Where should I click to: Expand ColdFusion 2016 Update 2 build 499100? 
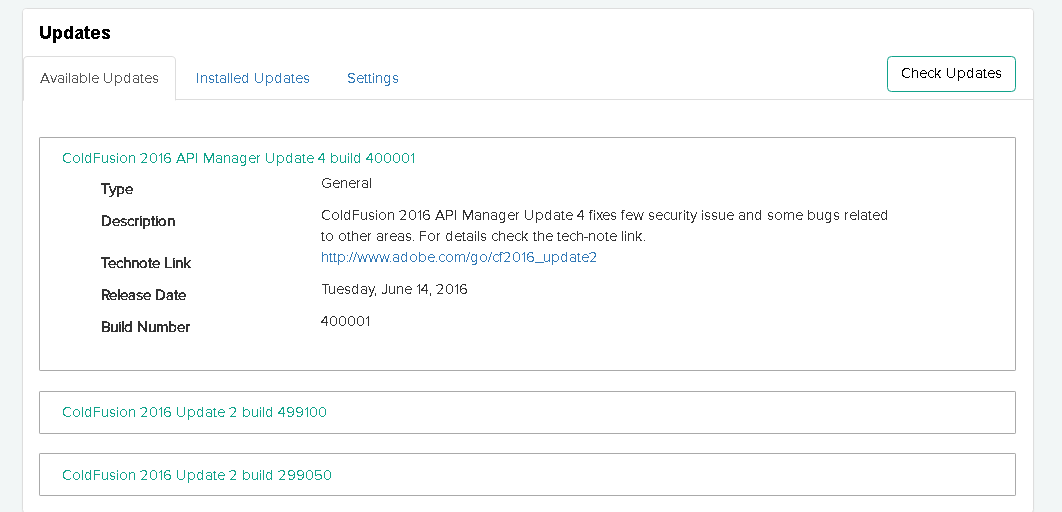coord(194,412)
